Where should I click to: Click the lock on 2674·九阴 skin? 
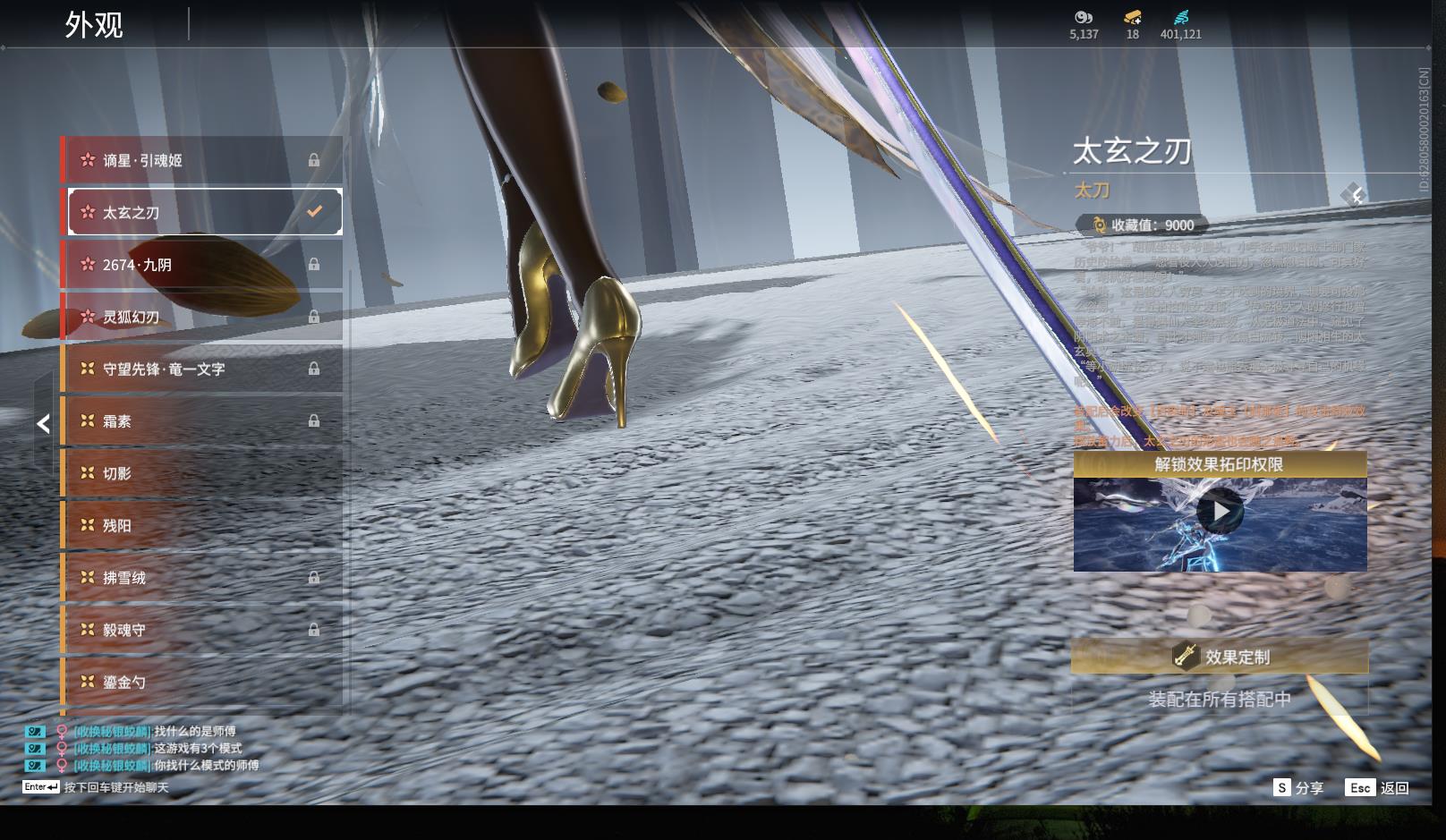pyautogui.click(x=314, y=265)
